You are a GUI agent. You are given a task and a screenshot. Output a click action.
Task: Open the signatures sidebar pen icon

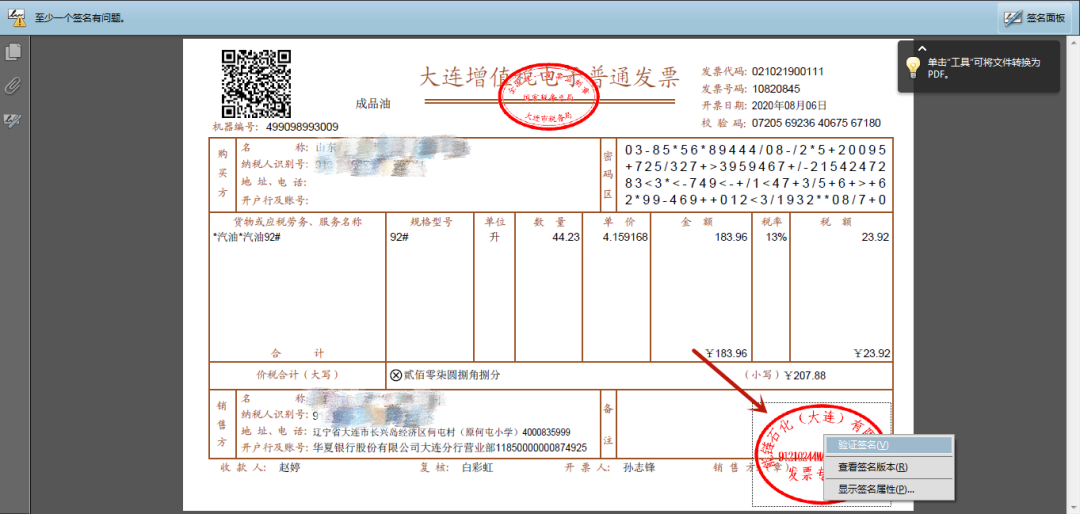click(x=13, y=120)
